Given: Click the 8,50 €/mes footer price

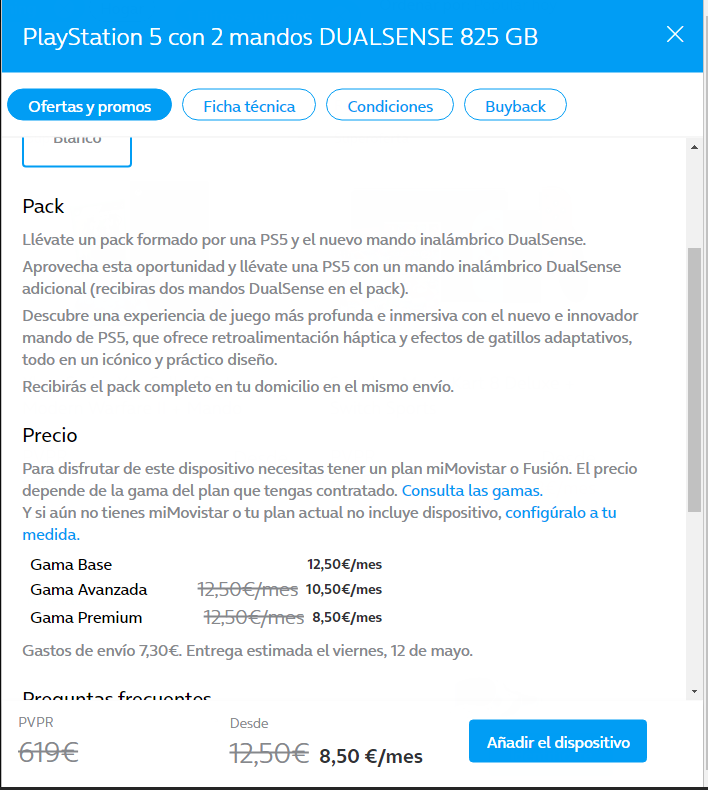Looking at the screenshot, I should [371, 757].
